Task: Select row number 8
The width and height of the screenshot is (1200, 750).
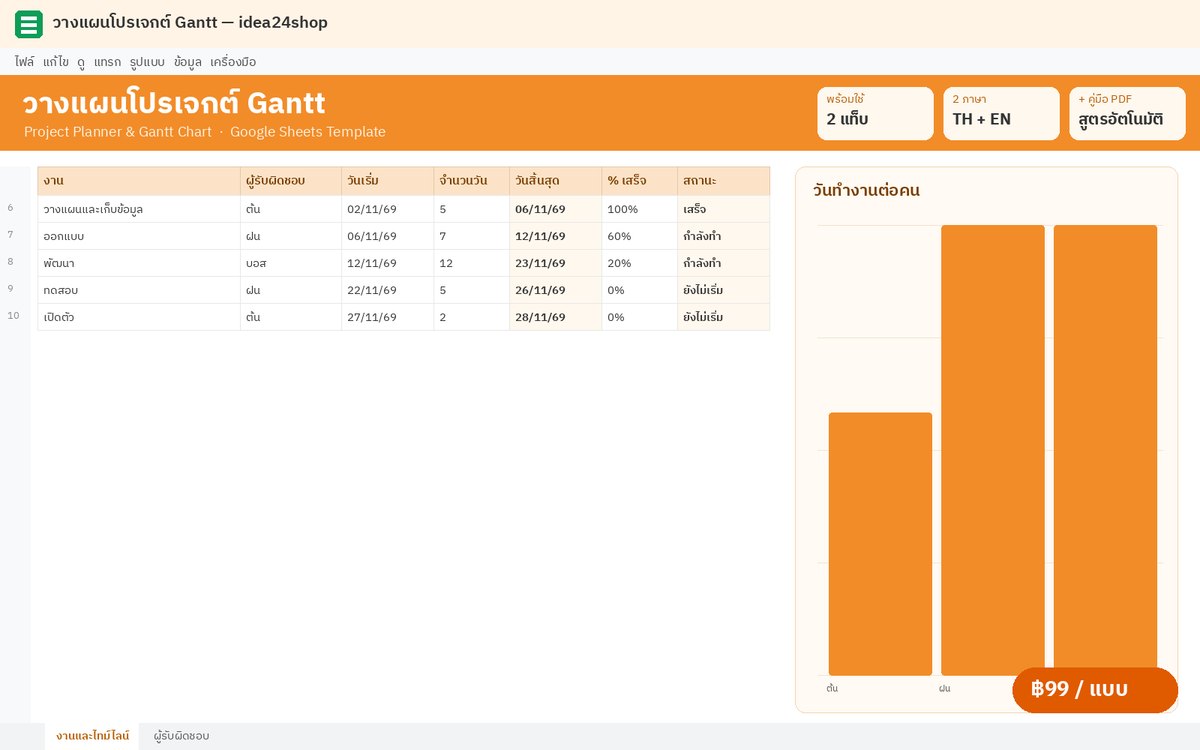Action: pyautogui.click(x=11, y=263)
